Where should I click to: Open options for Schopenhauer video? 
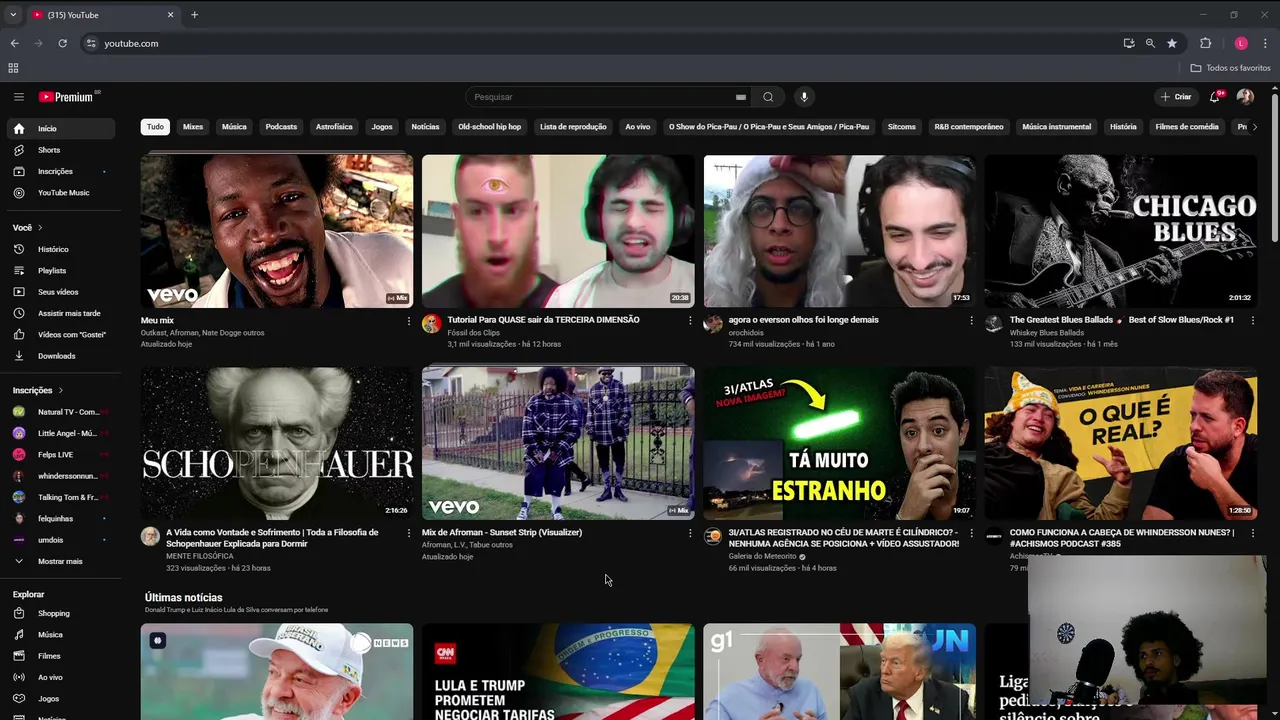[x=408, y=533]
